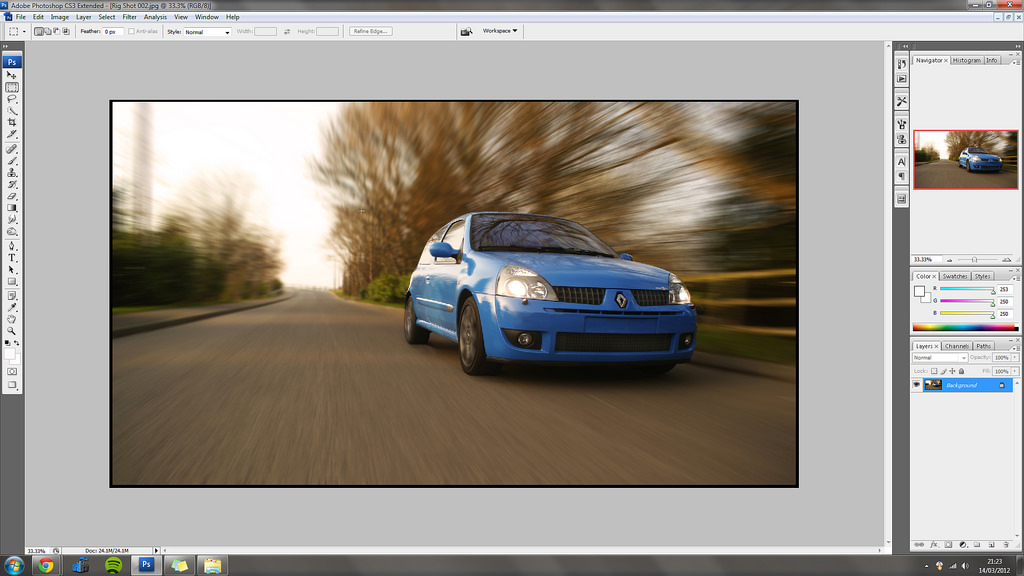Launch Spotify from the taskbar
Viewport: 1024px width, 576px height.
[x=114, y=565]
